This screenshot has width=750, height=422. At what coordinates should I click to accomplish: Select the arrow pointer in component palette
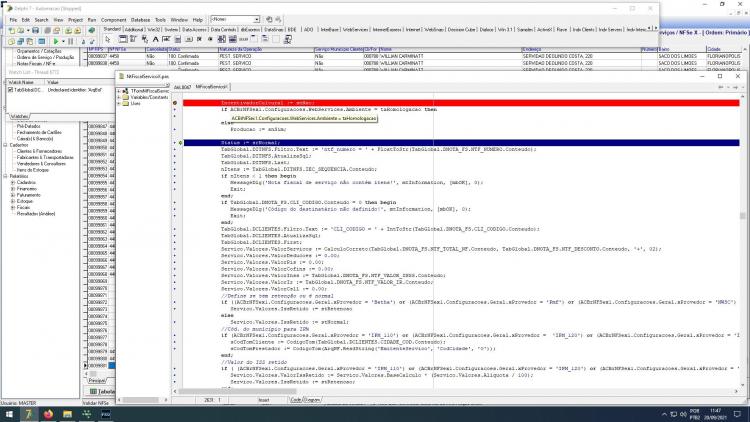click(x=108, y=39)
